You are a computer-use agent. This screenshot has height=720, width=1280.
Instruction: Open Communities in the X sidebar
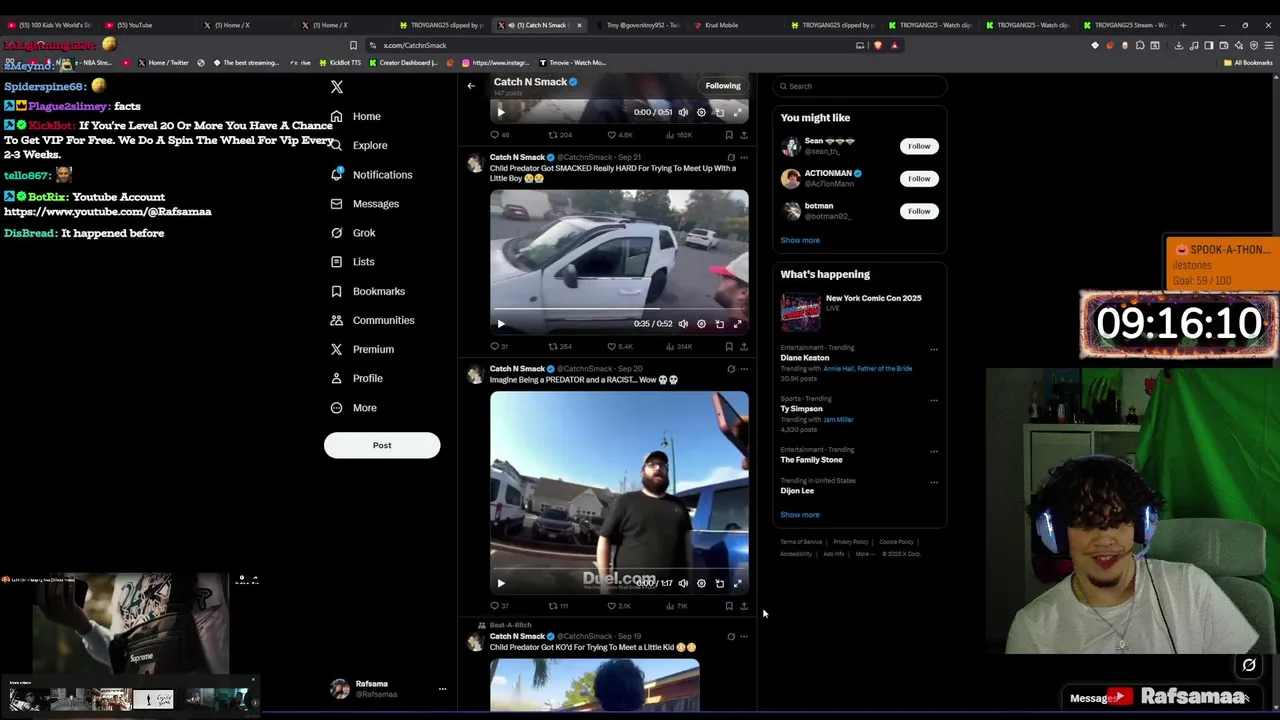click(x=372, y=320)
